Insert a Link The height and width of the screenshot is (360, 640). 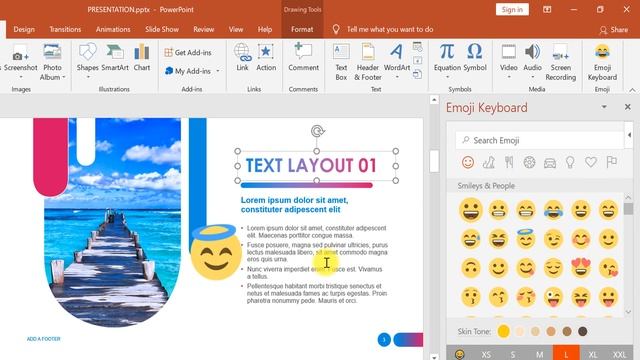pos(242,58)
